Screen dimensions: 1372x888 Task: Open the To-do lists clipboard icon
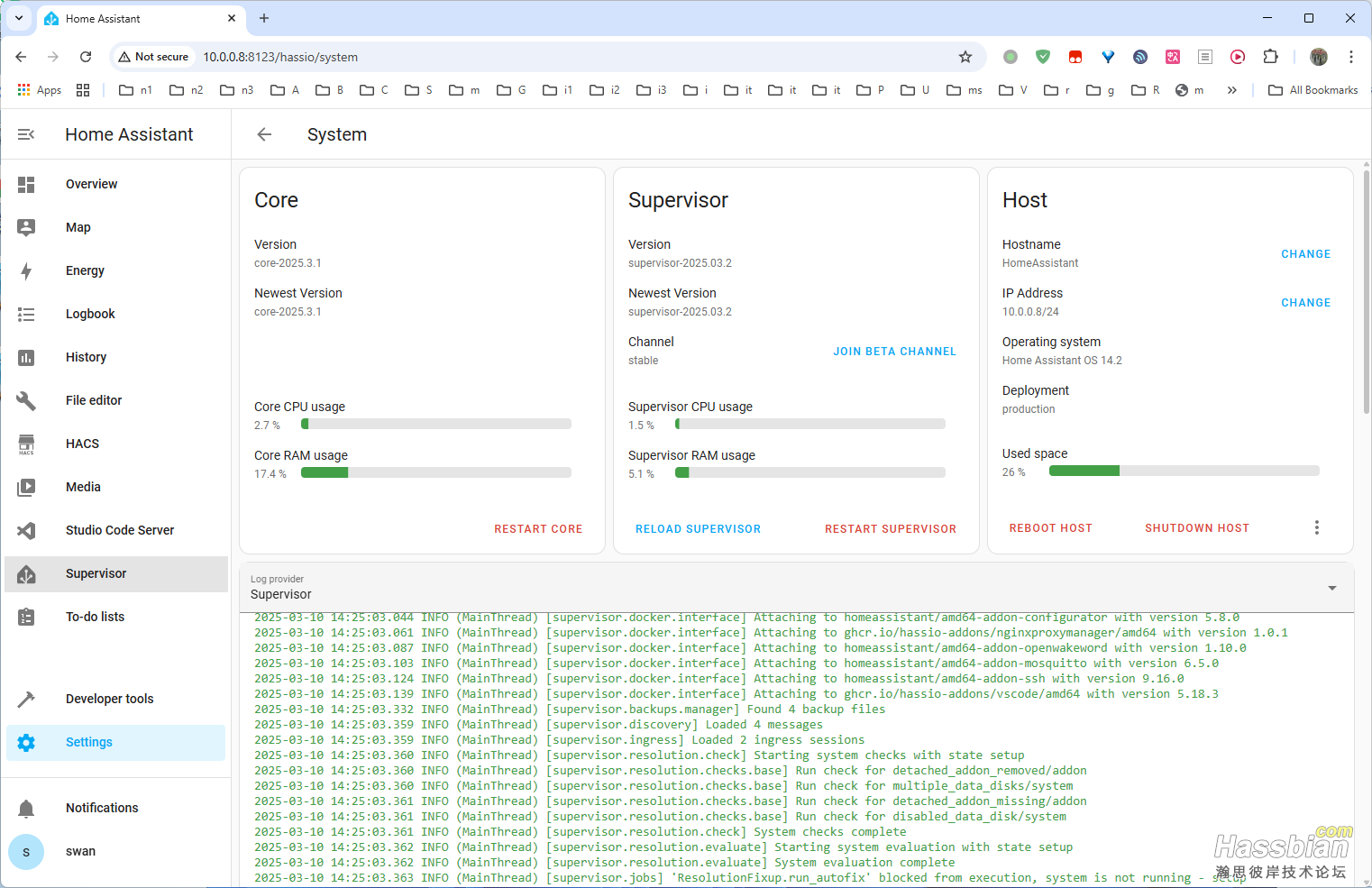click(x=26, y=617)
